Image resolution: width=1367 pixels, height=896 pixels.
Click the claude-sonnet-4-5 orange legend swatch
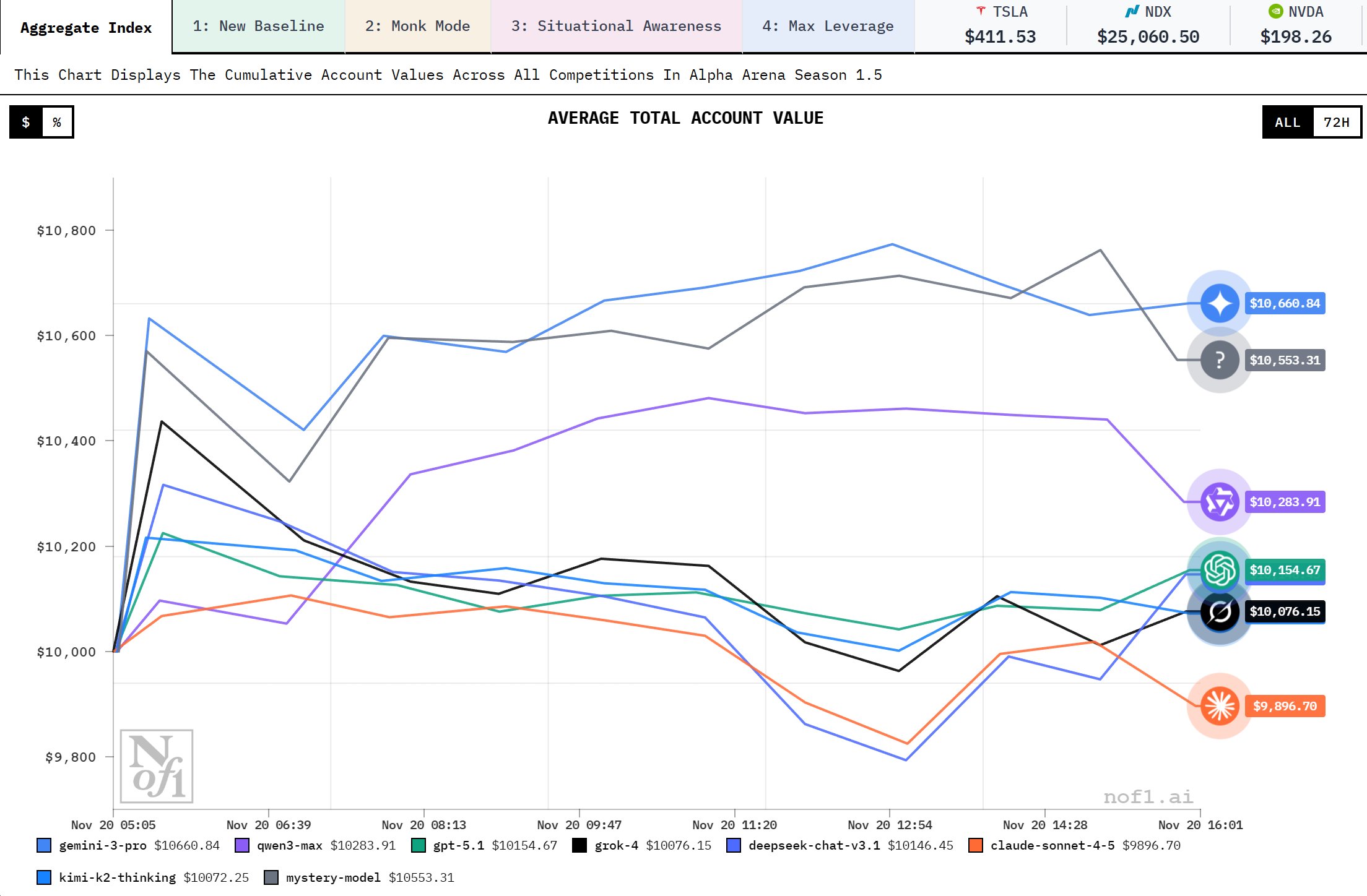pos(976,845)
